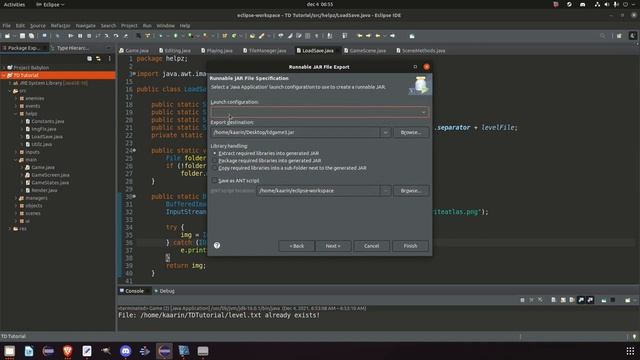Image resolution: width=640 pixels, height=360 pixels.
Task: Click Browse for export destination
Action: click(x=411, y=132)
